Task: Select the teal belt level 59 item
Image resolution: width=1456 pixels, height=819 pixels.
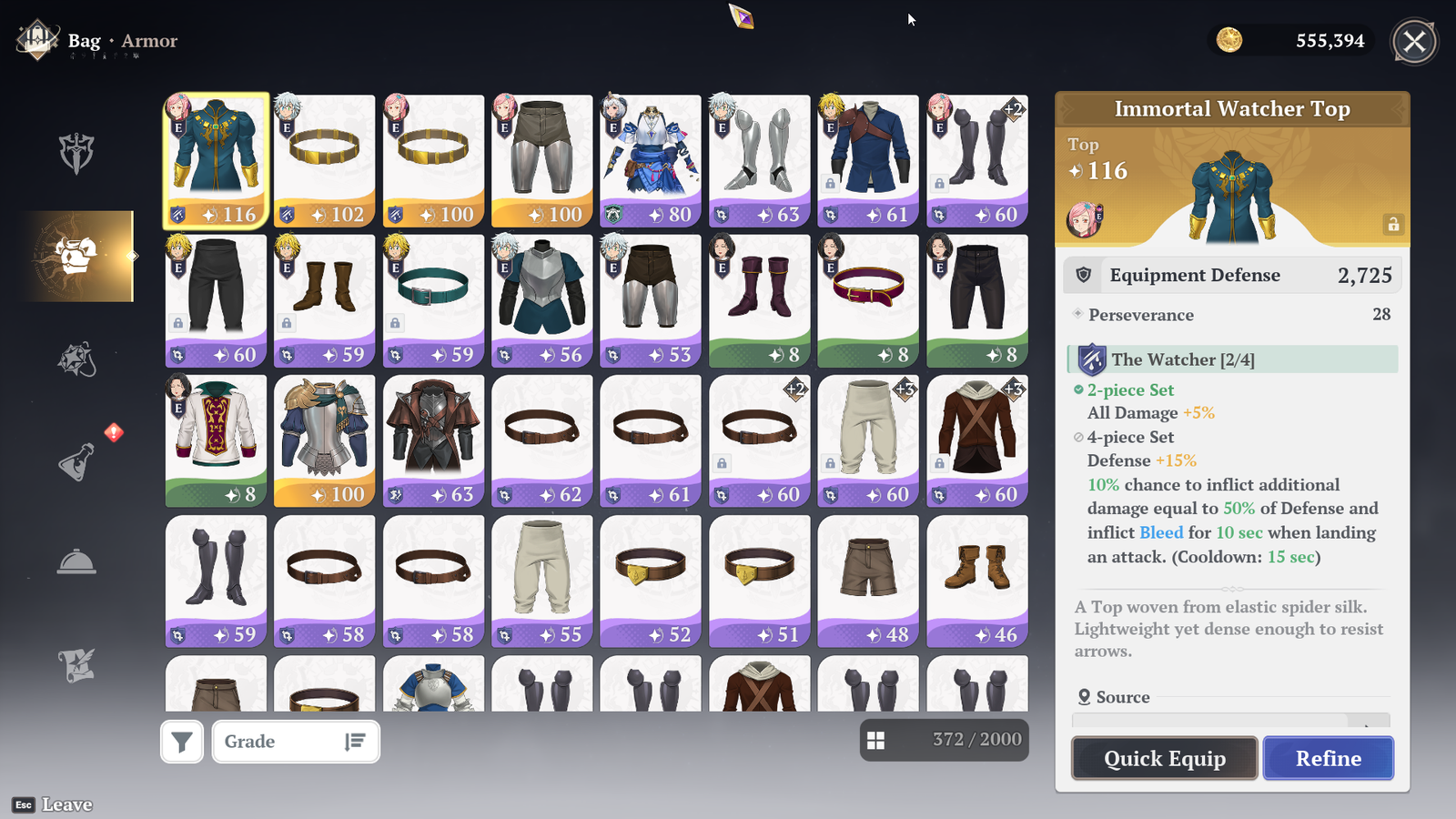Action: coord(433,301)
